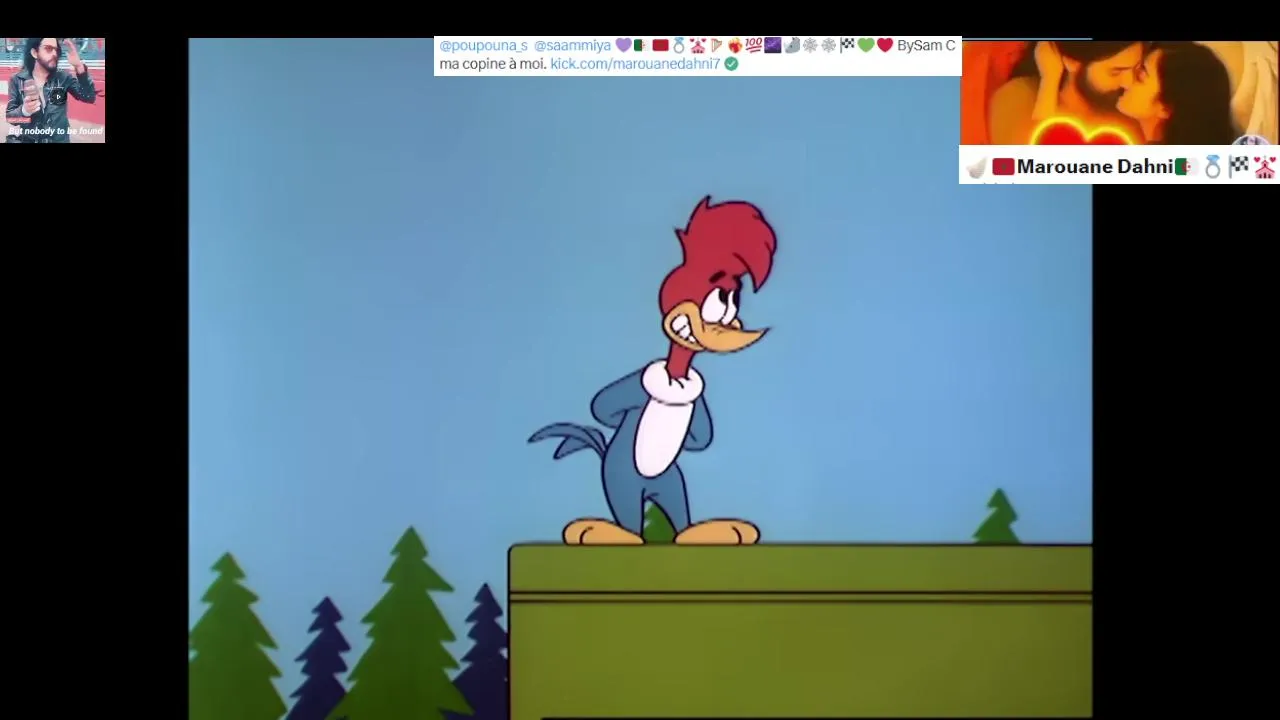This screenshot has width=1280, height=720.
Task: Open the thumbnail of the man holding a phone
Action: (52, 90)
